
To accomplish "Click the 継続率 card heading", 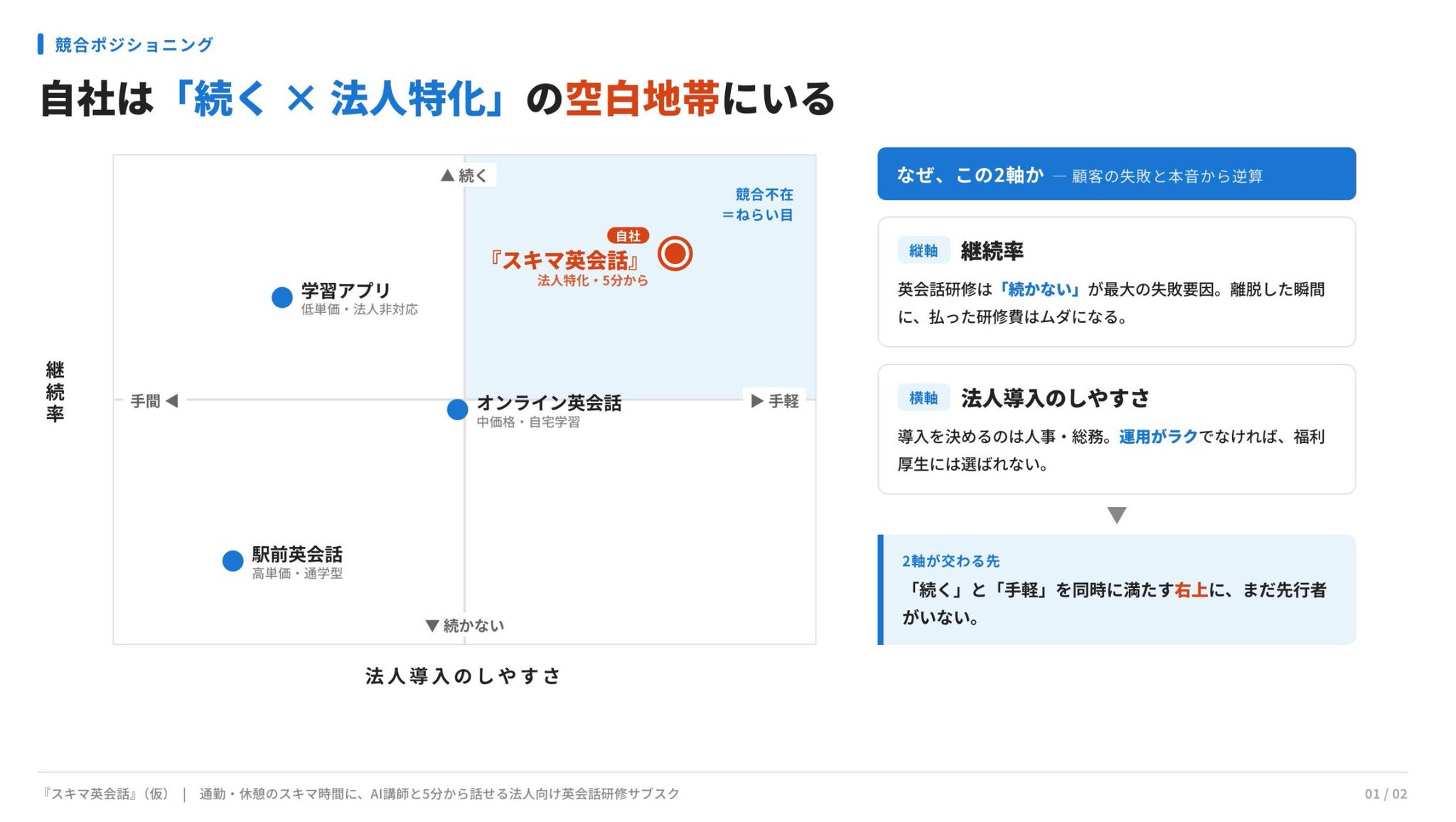I will pos(992,251).
